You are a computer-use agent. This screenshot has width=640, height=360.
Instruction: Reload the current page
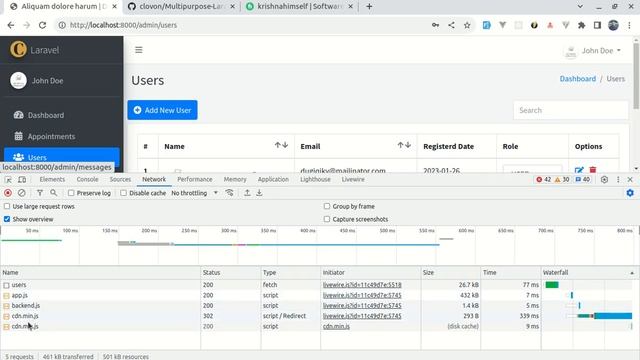click(x=42, y=25)
